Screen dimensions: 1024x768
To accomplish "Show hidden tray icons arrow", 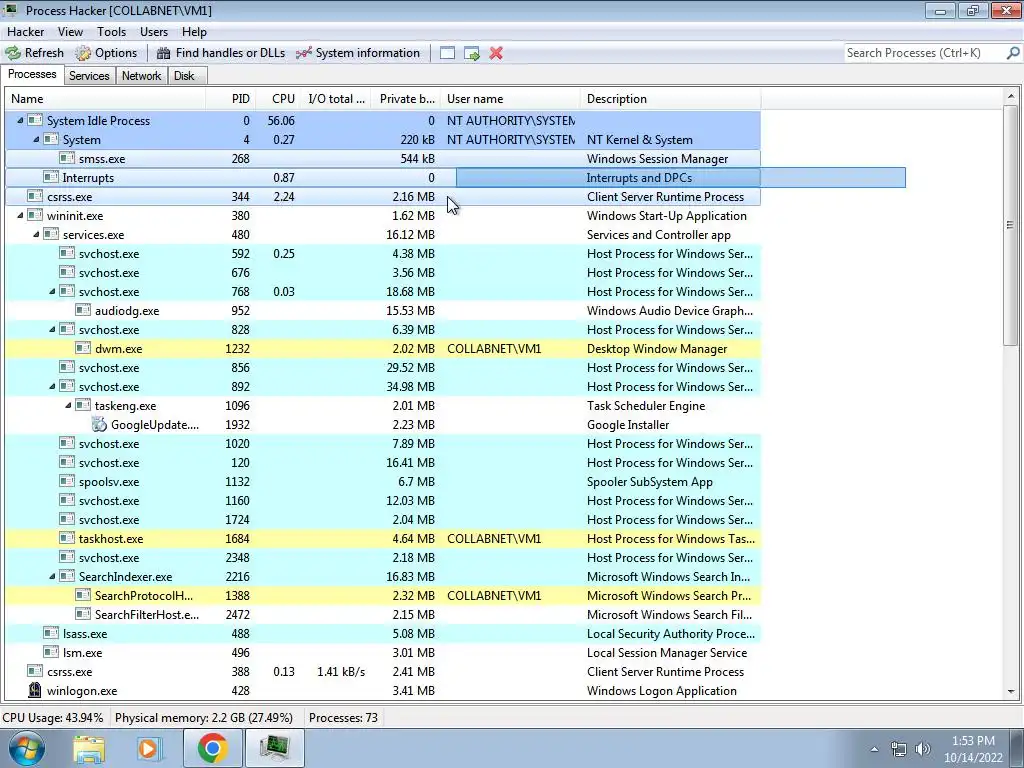I will pyautogui.click(x=874, y=749).
